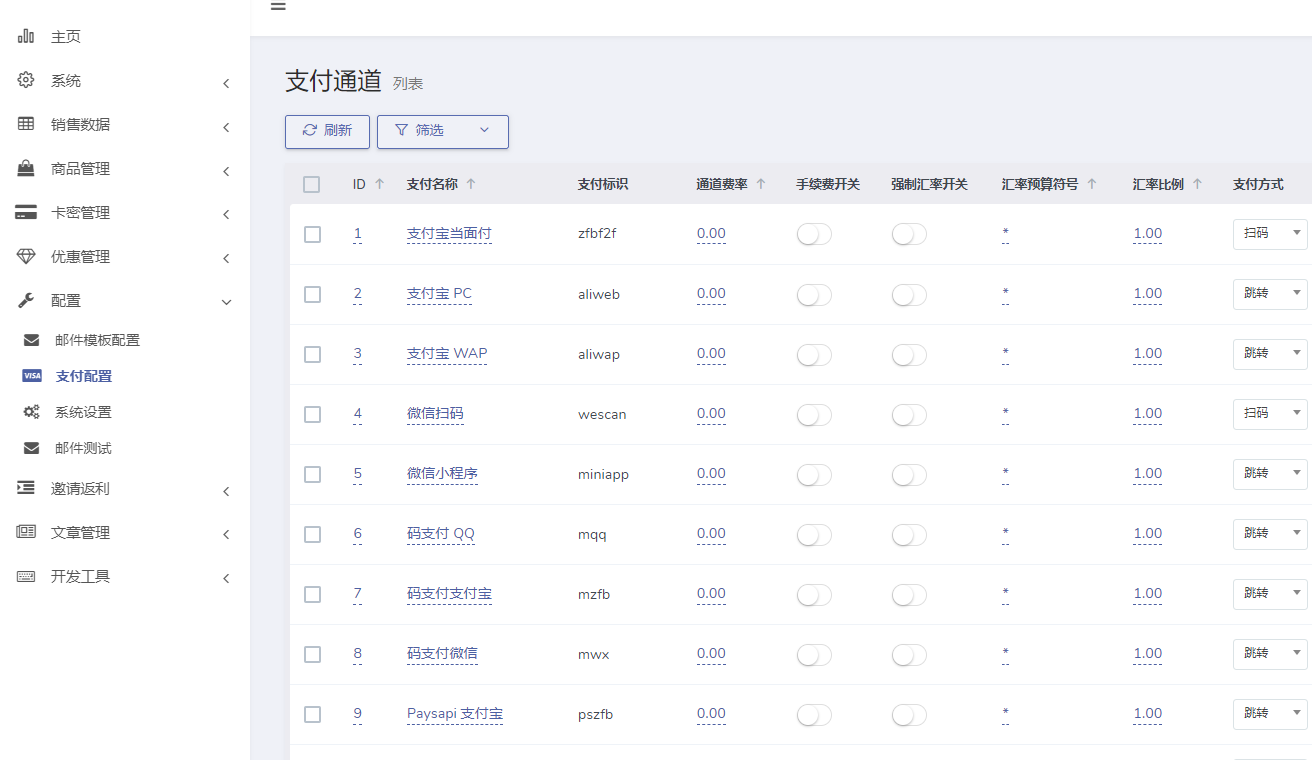Open the 筛选 filter dropdown
Image resolution: width=1312 pixels, height=760 pixels.
pyautogui.click(x=442, y=131)
